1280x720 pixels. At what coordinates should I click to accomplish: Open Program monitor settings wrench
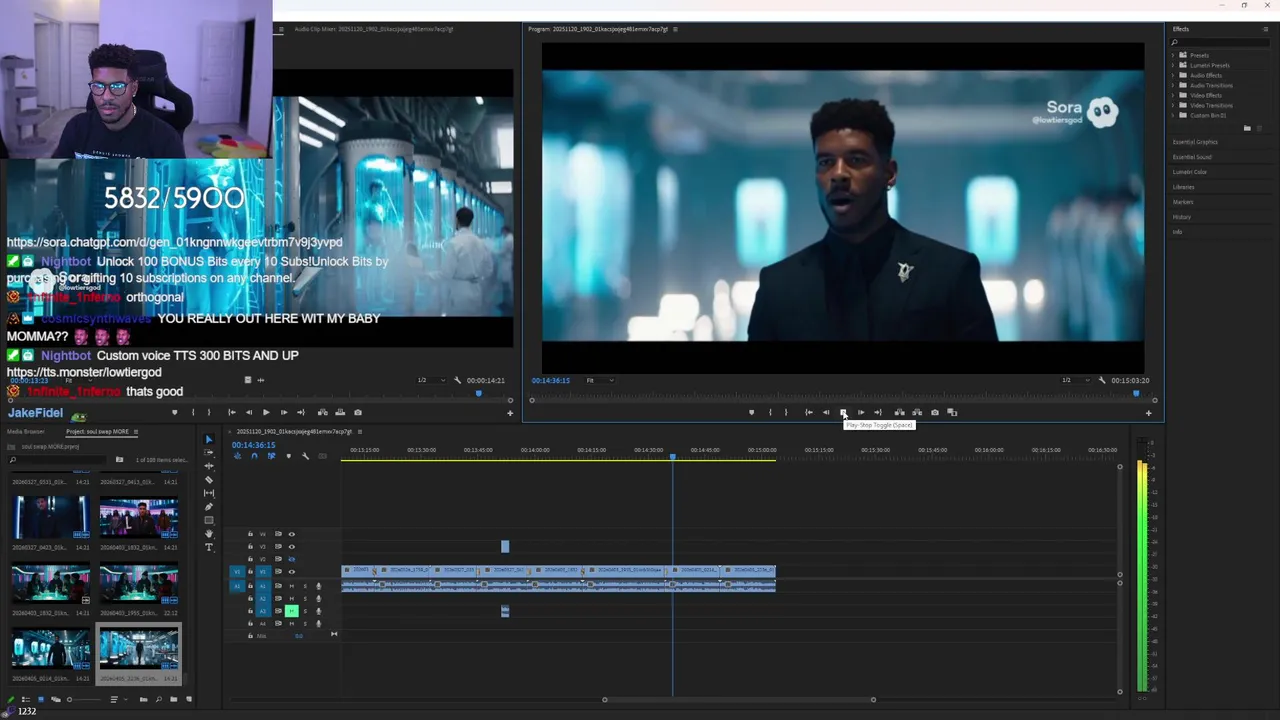1102,380
